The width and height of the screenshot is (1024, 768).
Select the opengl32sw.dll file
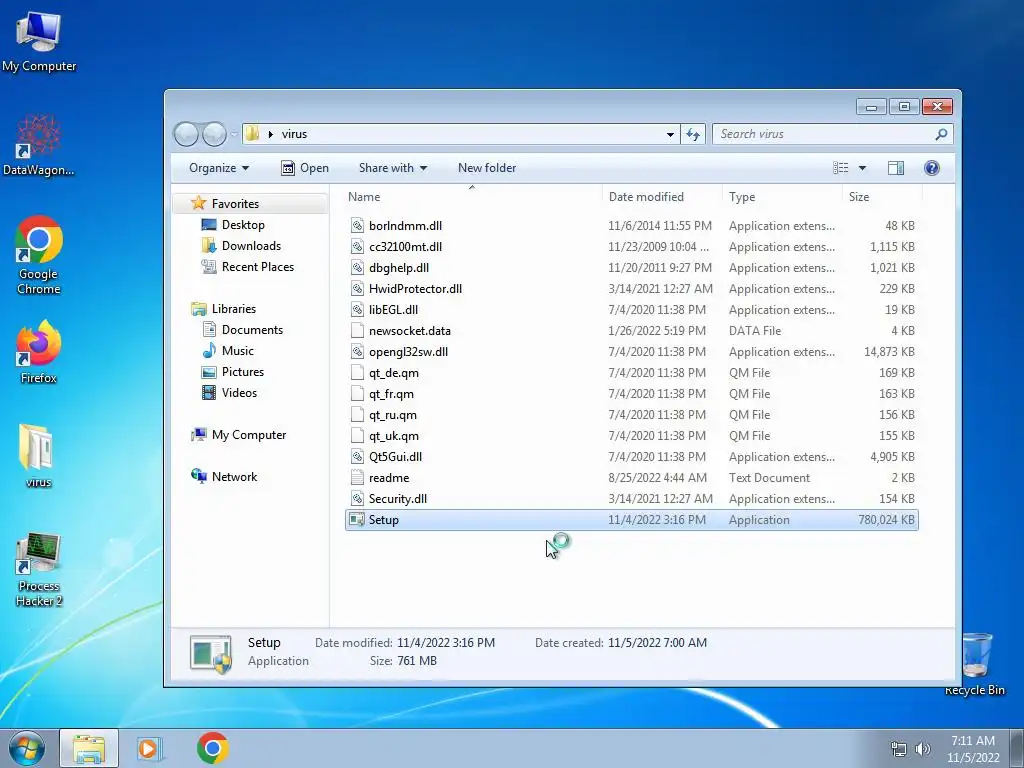point(632,352)
